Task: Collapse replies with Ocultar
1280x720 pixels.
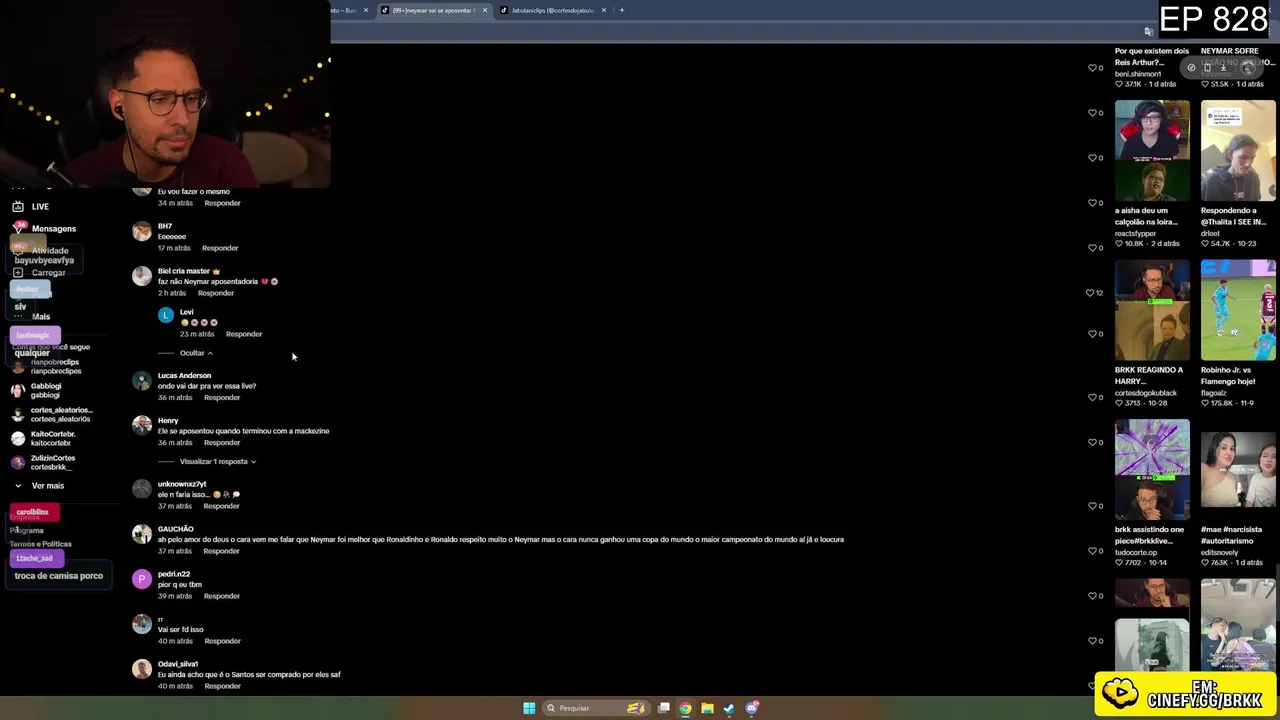Action: [196, 353]
